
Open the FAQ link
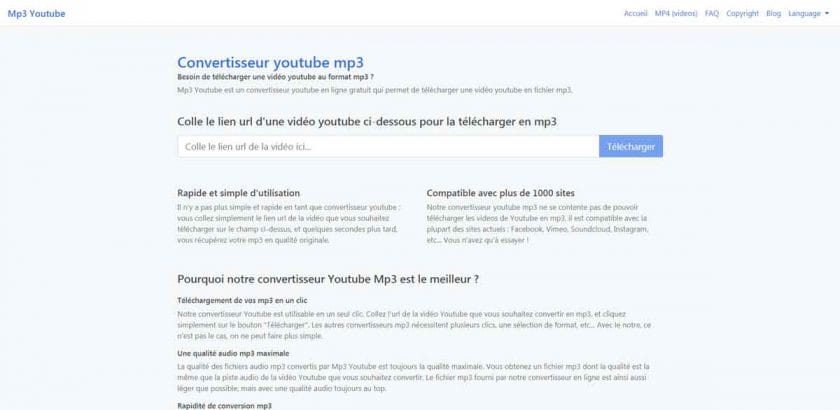712,14
